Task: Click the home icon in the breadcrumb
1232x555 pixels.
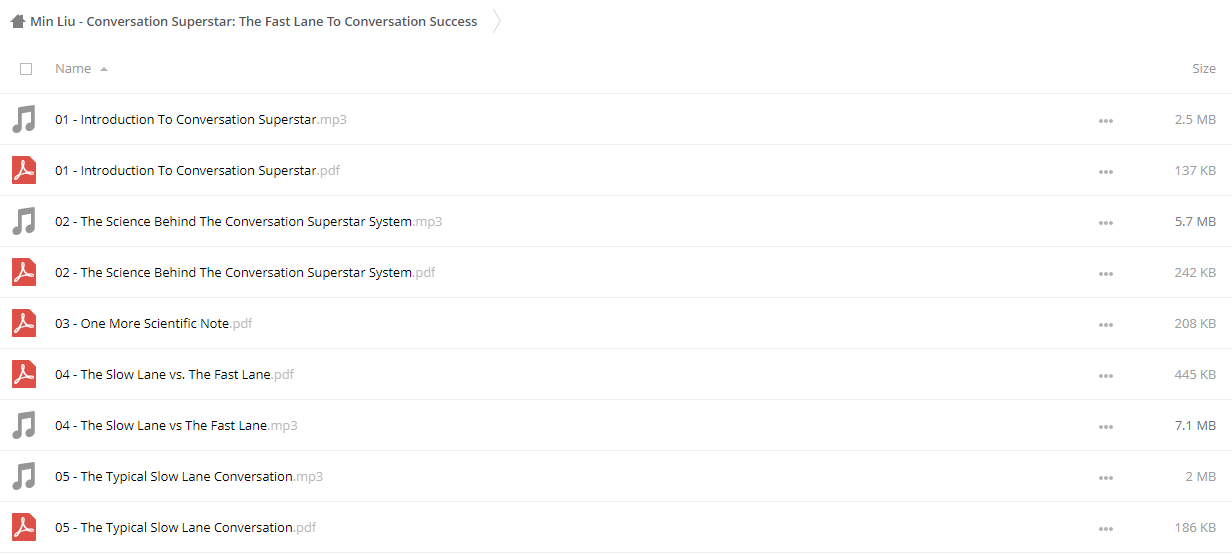Action: [x=17, y=21]
